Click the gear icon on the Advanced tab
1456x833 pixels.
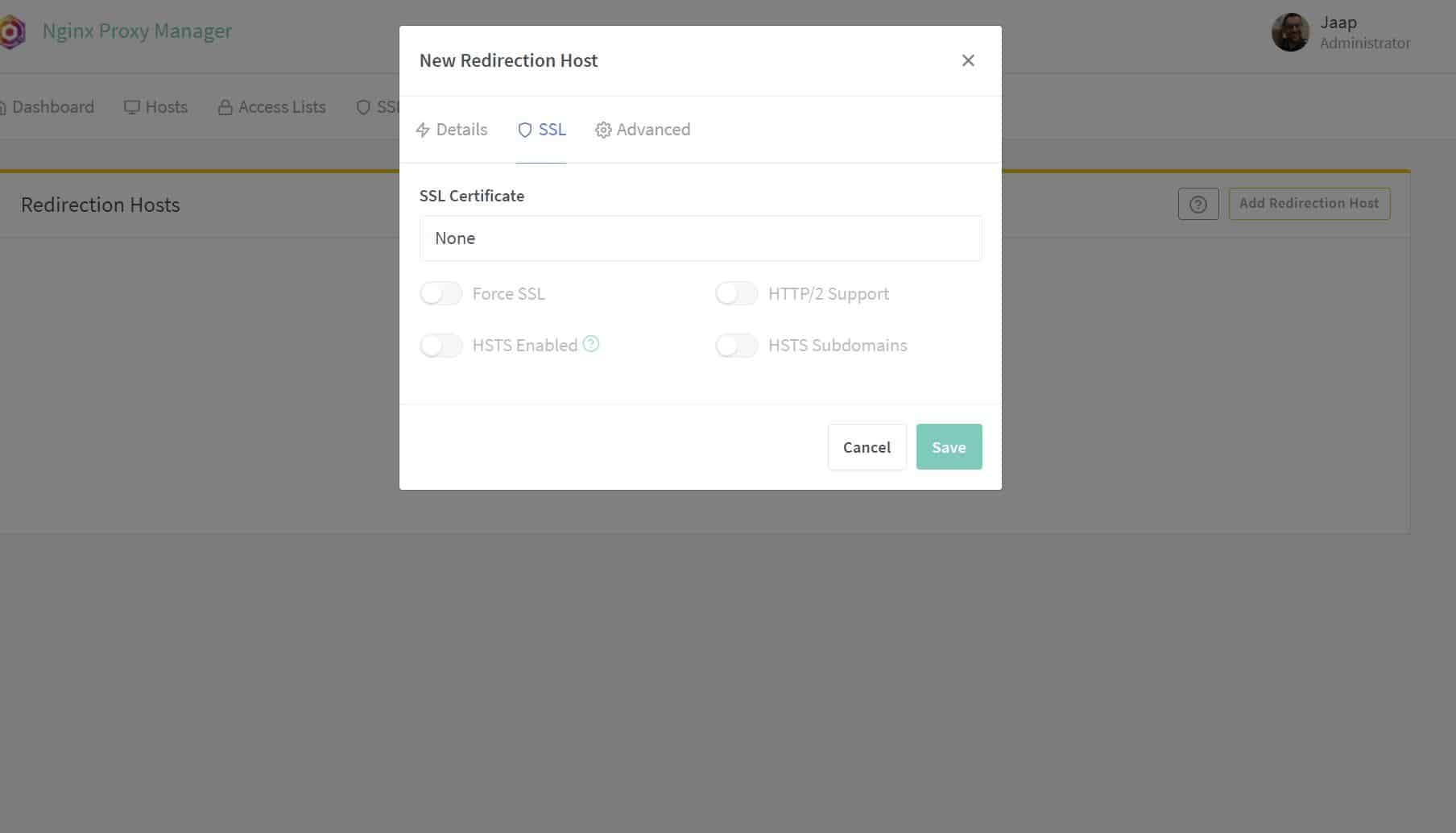pos(603,130)
